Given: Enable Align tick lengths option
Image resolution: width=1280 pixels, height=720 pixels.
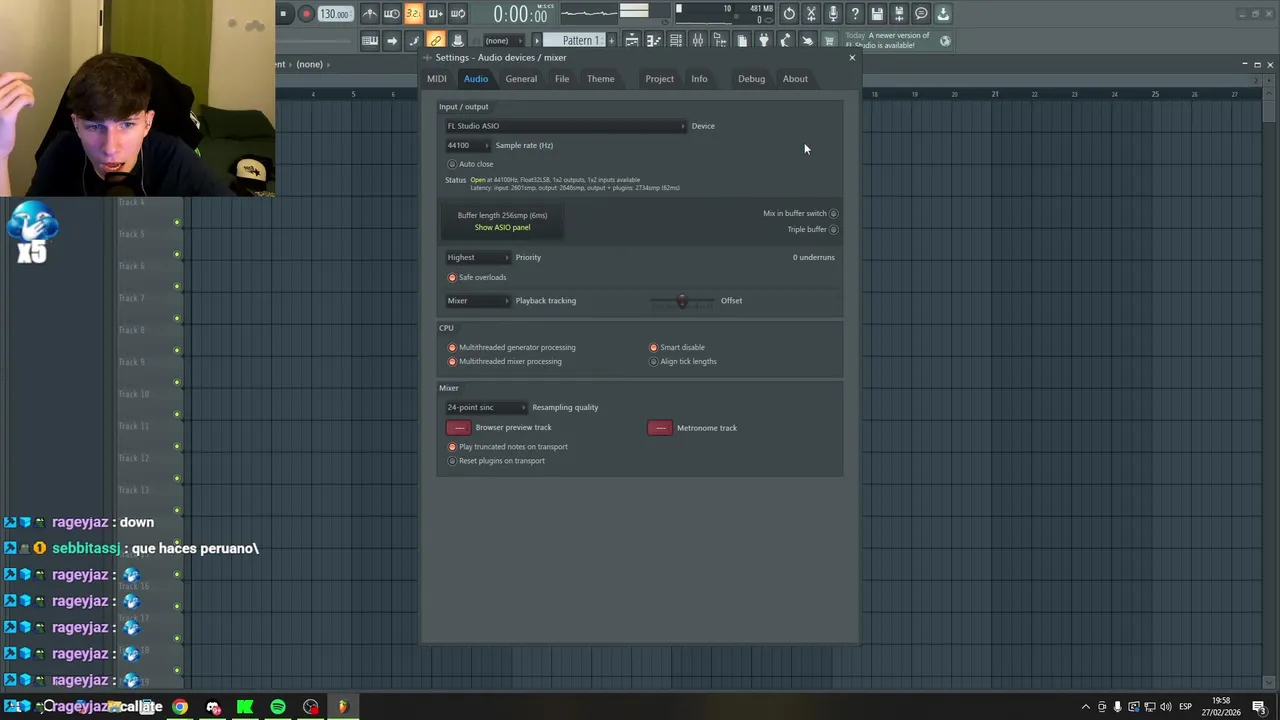Looking at the screenshot, I should click(683, 361).
